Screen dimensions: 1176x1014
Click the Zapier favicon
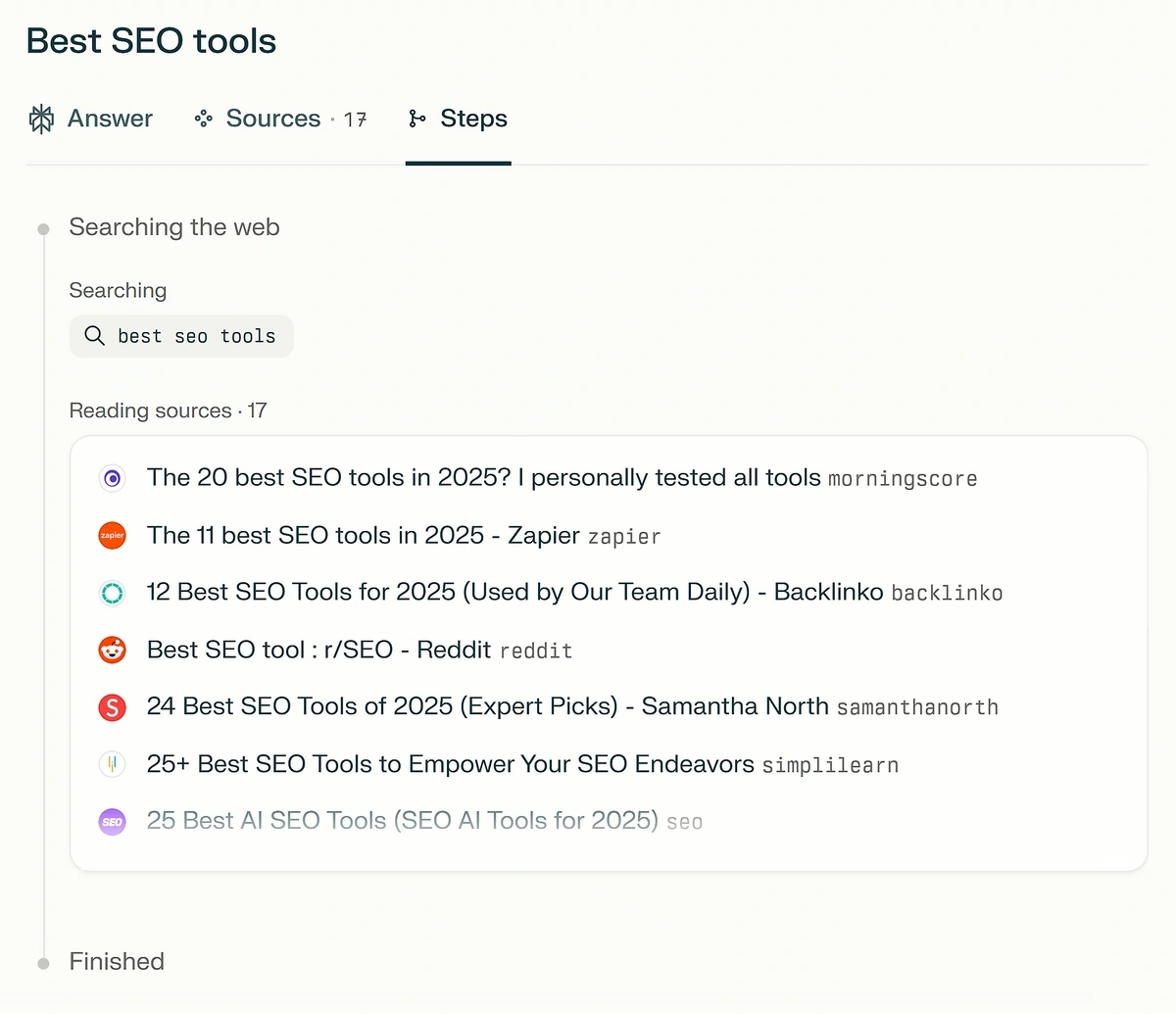(x=113, y=536)
